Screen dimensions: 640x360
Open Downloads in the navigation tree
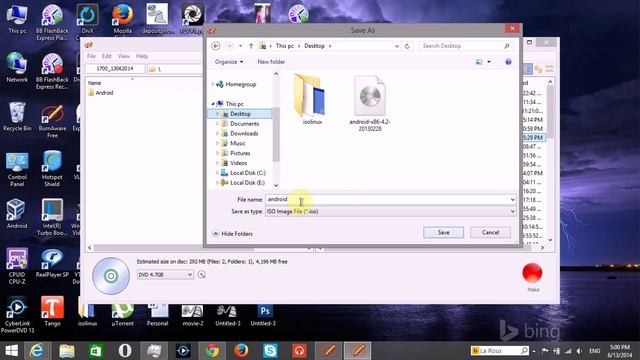pos(244,133)
